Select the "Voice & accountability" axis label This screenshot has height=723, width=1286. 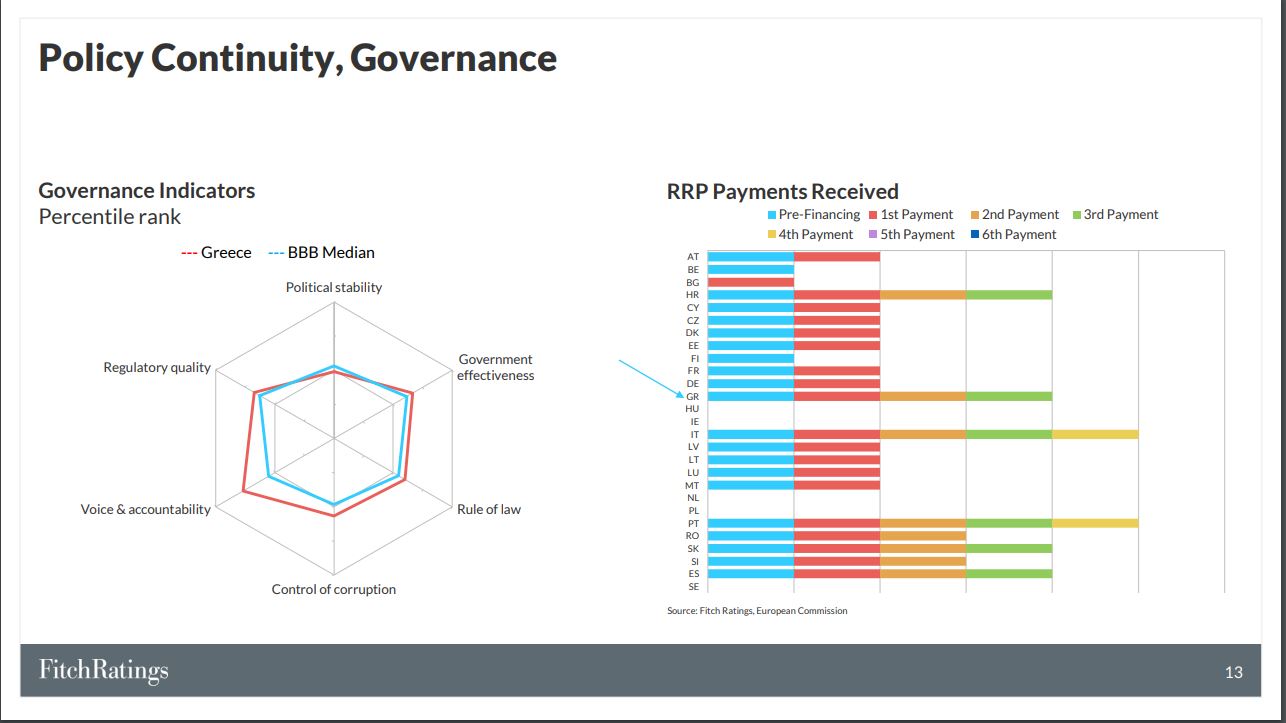146,510
